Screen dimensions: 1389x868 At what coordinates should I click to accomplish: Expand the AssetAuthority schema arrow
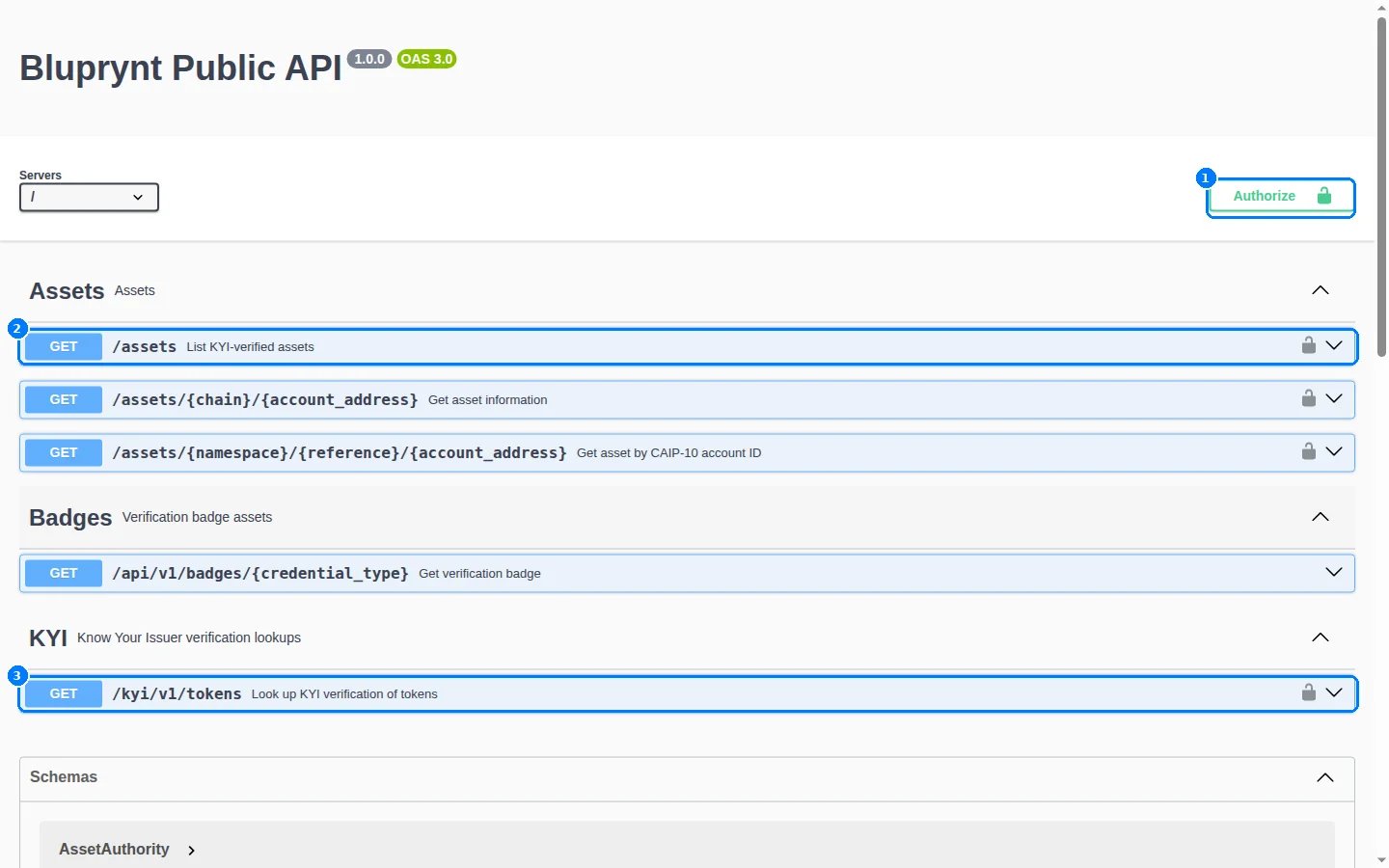point(191,851)
